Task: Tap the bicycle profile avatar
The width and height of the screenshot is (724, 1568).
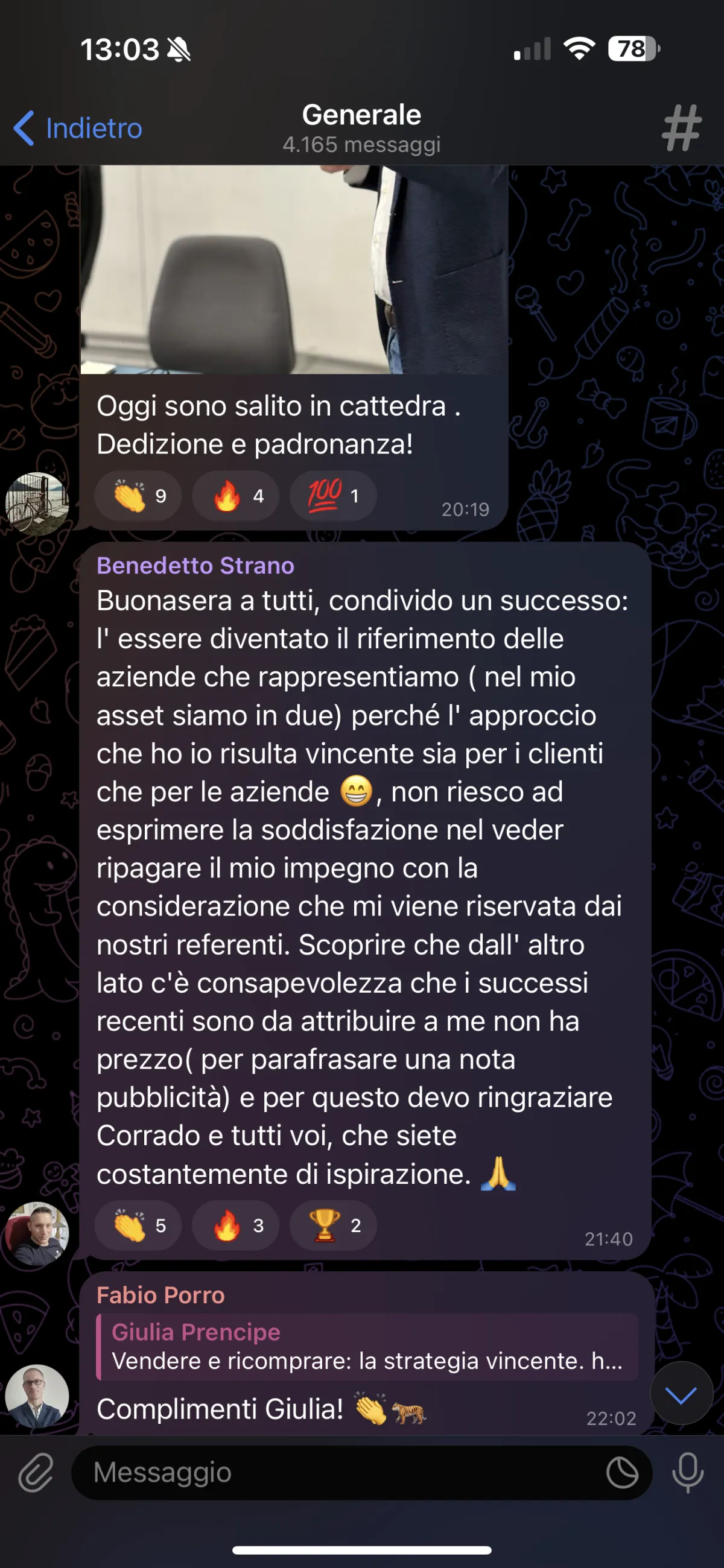Action: tap(37, 504)
